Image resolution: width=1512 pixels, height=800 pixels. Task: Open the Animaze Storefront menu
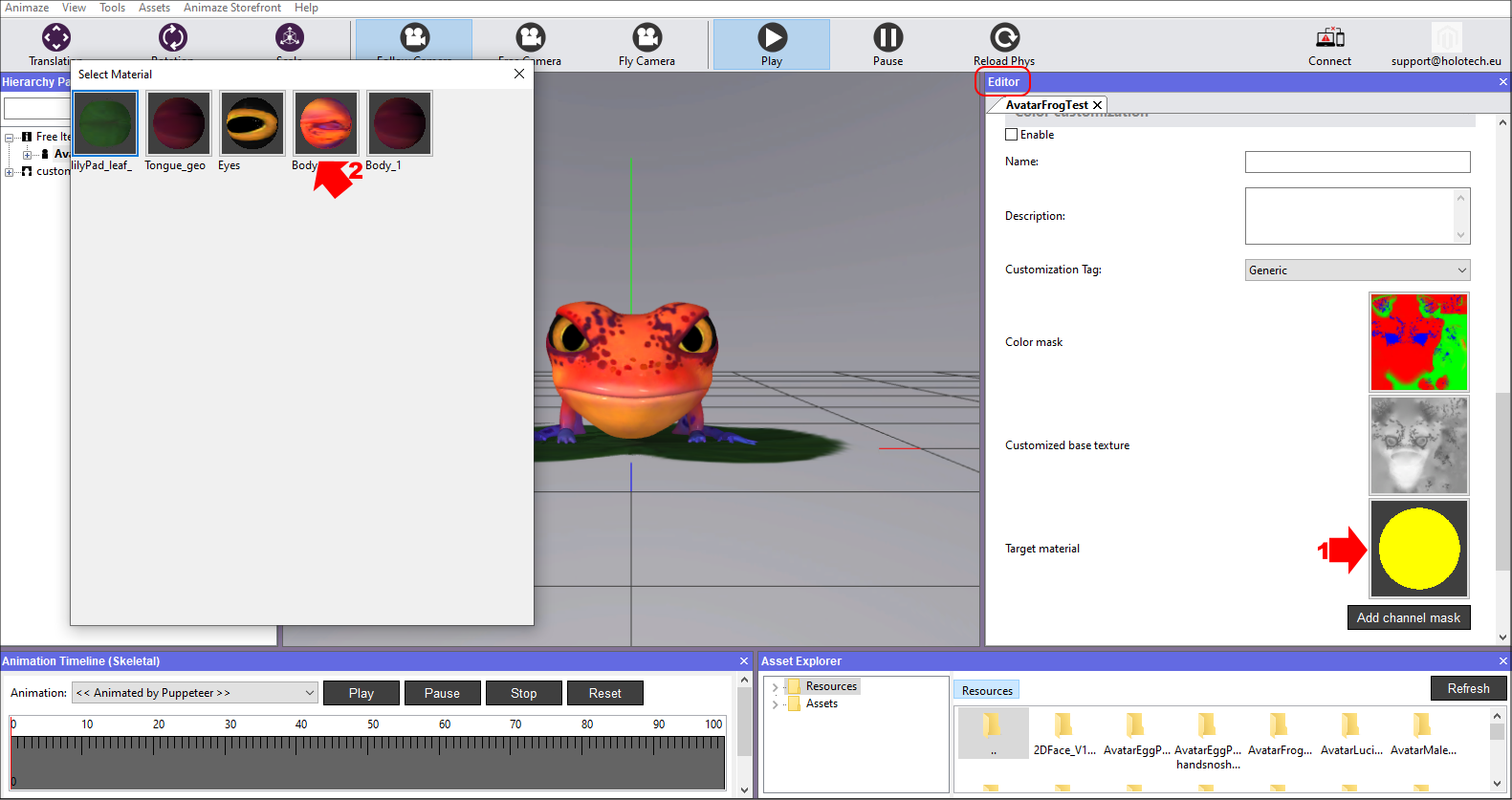click(232, 8)
